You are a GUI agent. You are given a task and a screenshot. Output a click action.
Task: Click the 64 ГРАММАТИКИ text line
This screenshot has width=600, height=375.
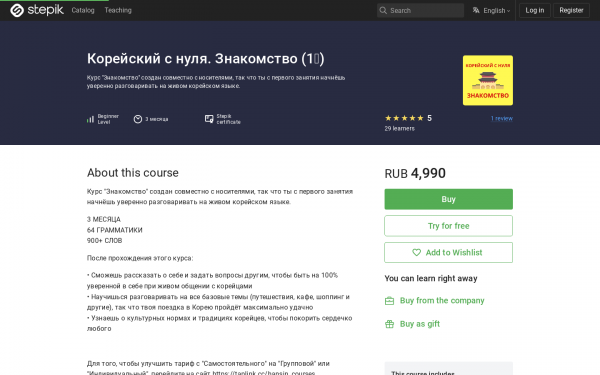(x=114, y=230)
